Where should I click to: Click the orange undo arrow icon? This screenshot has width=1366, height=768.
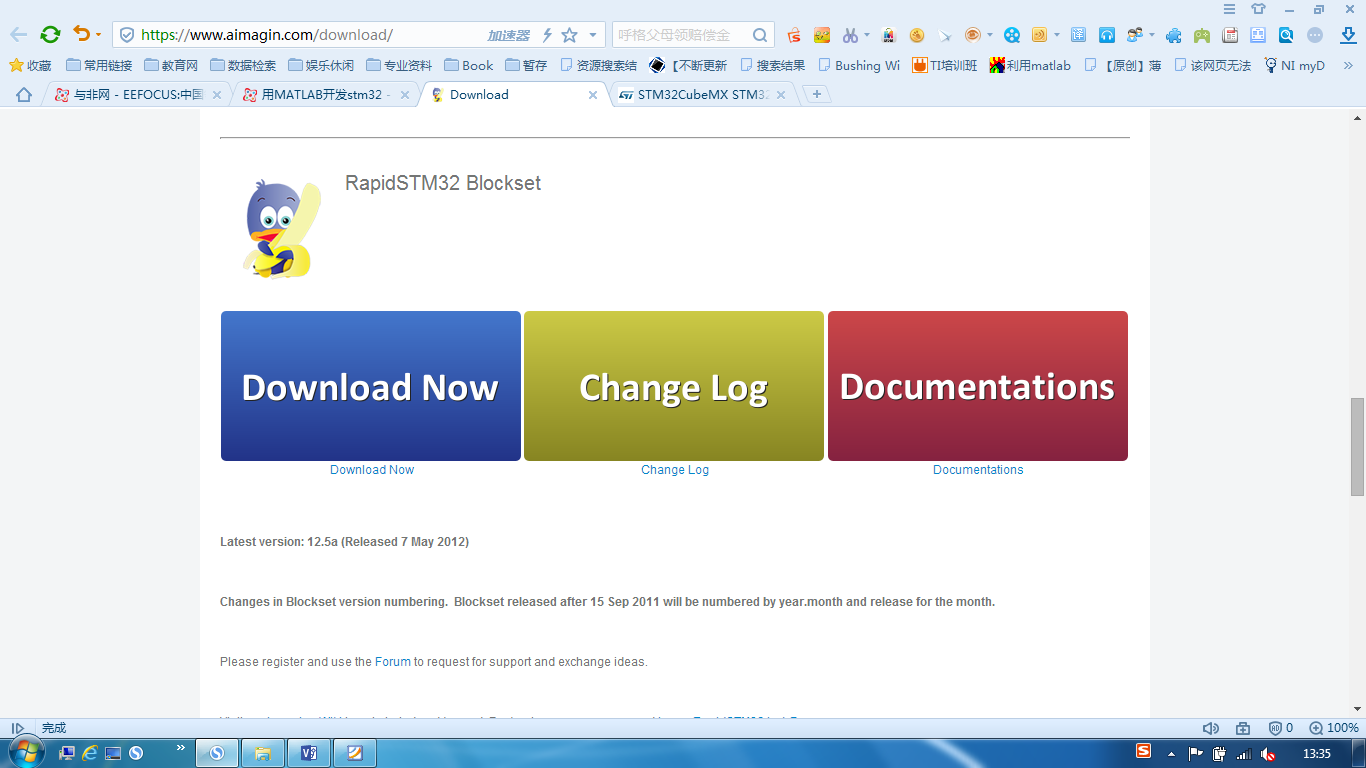point(82,34)
